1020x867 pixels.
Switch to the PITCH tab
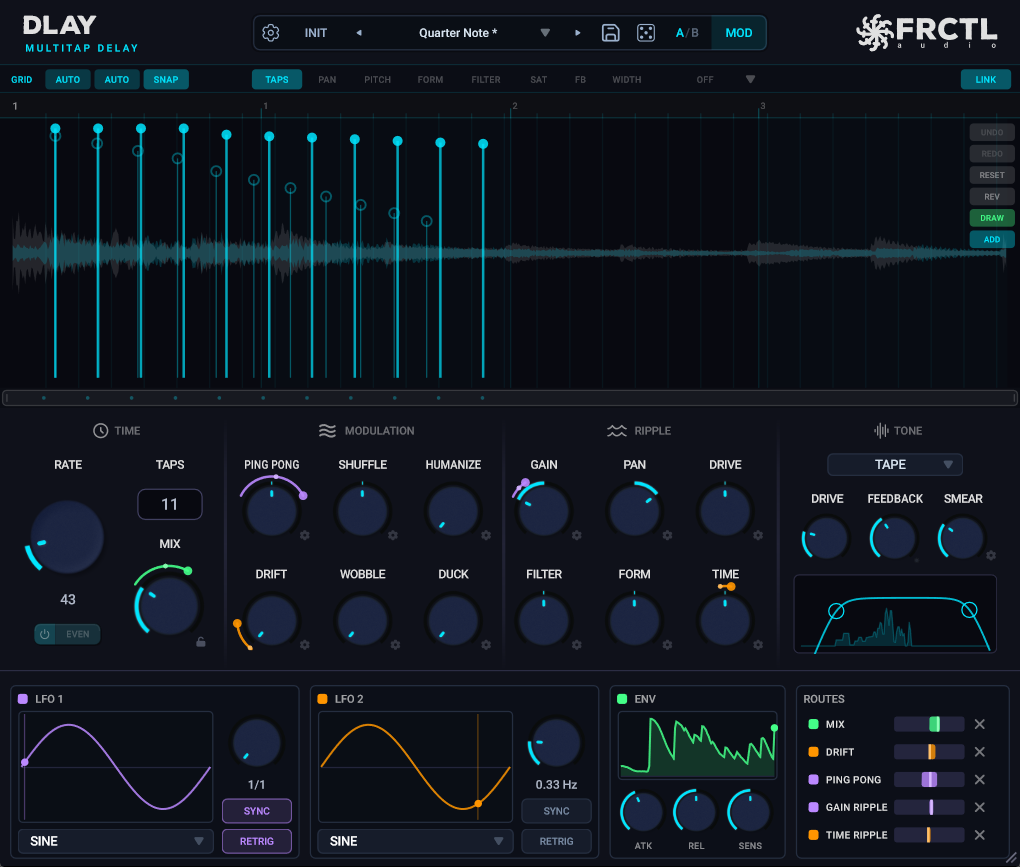[377, 79]
